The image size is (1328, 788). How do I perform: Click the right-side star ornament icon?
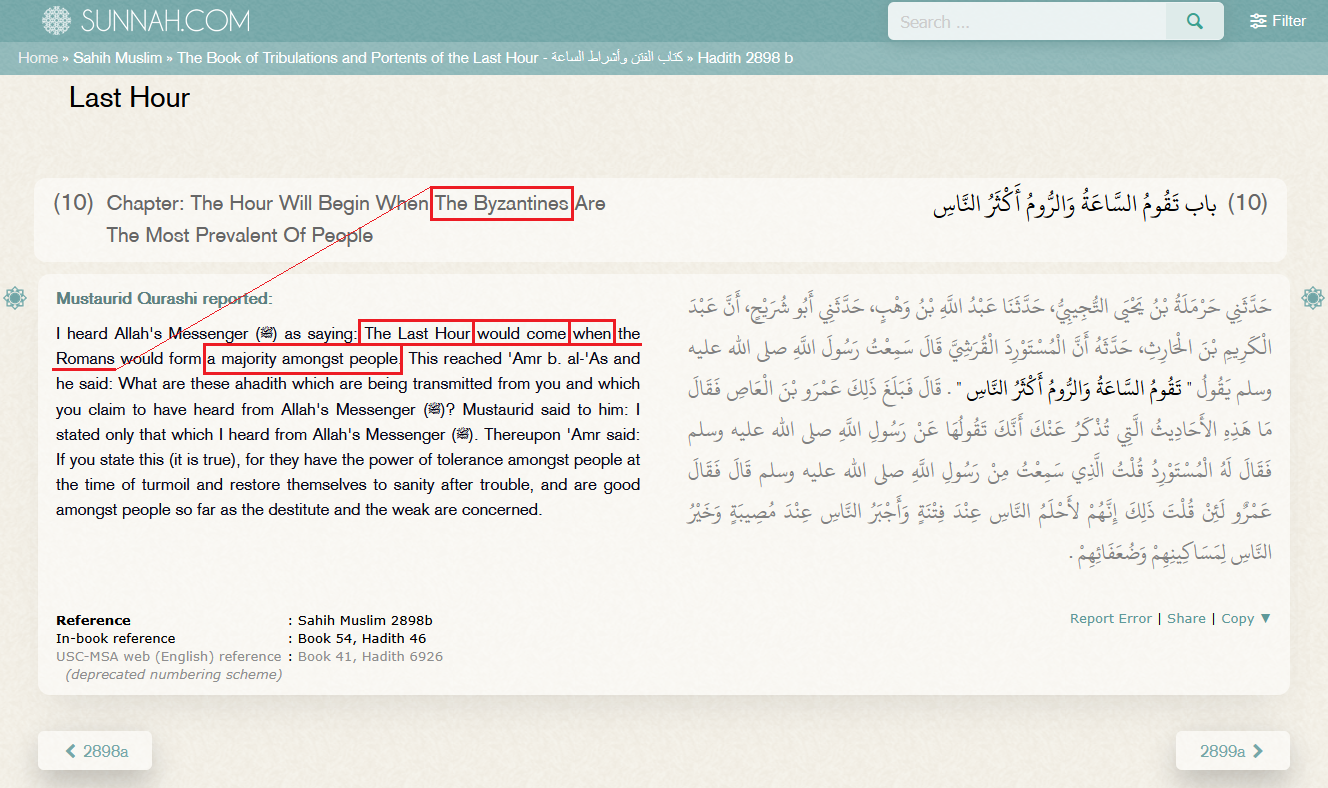tap(1313, 297)
